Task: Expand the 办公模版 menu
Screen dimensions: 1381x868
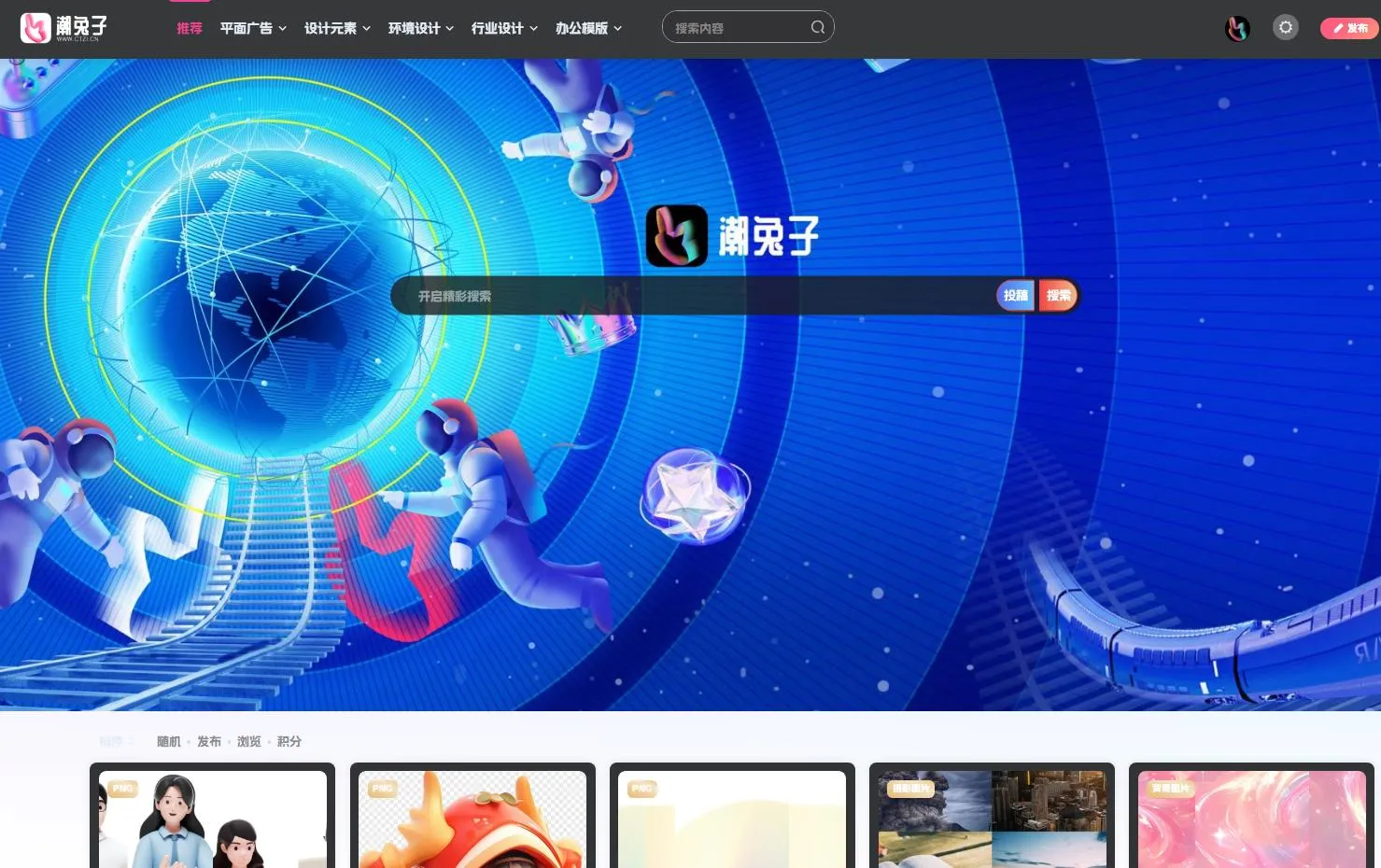Action: coord(588,28)
